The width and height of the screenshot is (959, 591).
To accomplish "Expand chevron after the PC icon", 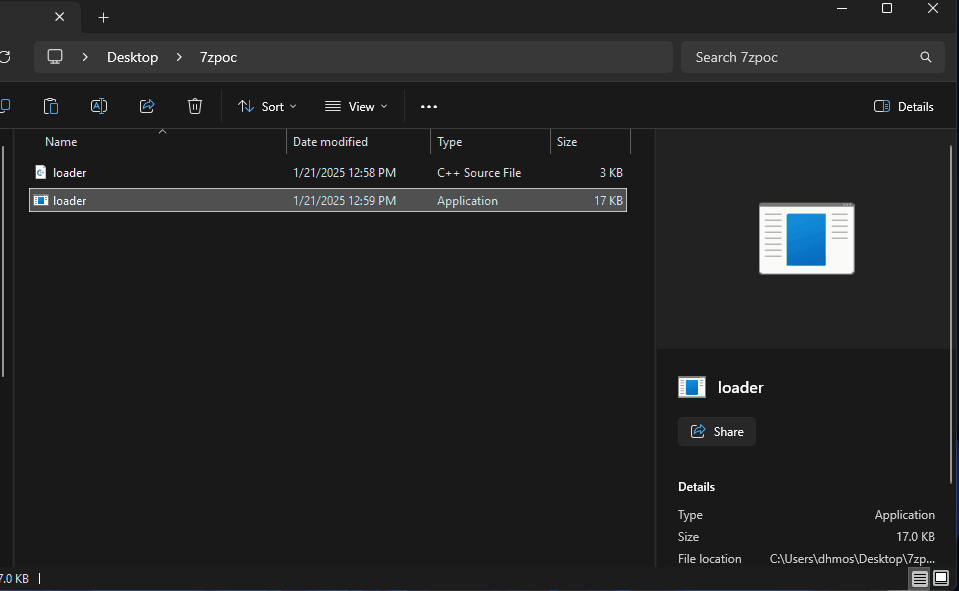I will coord(85,57).
